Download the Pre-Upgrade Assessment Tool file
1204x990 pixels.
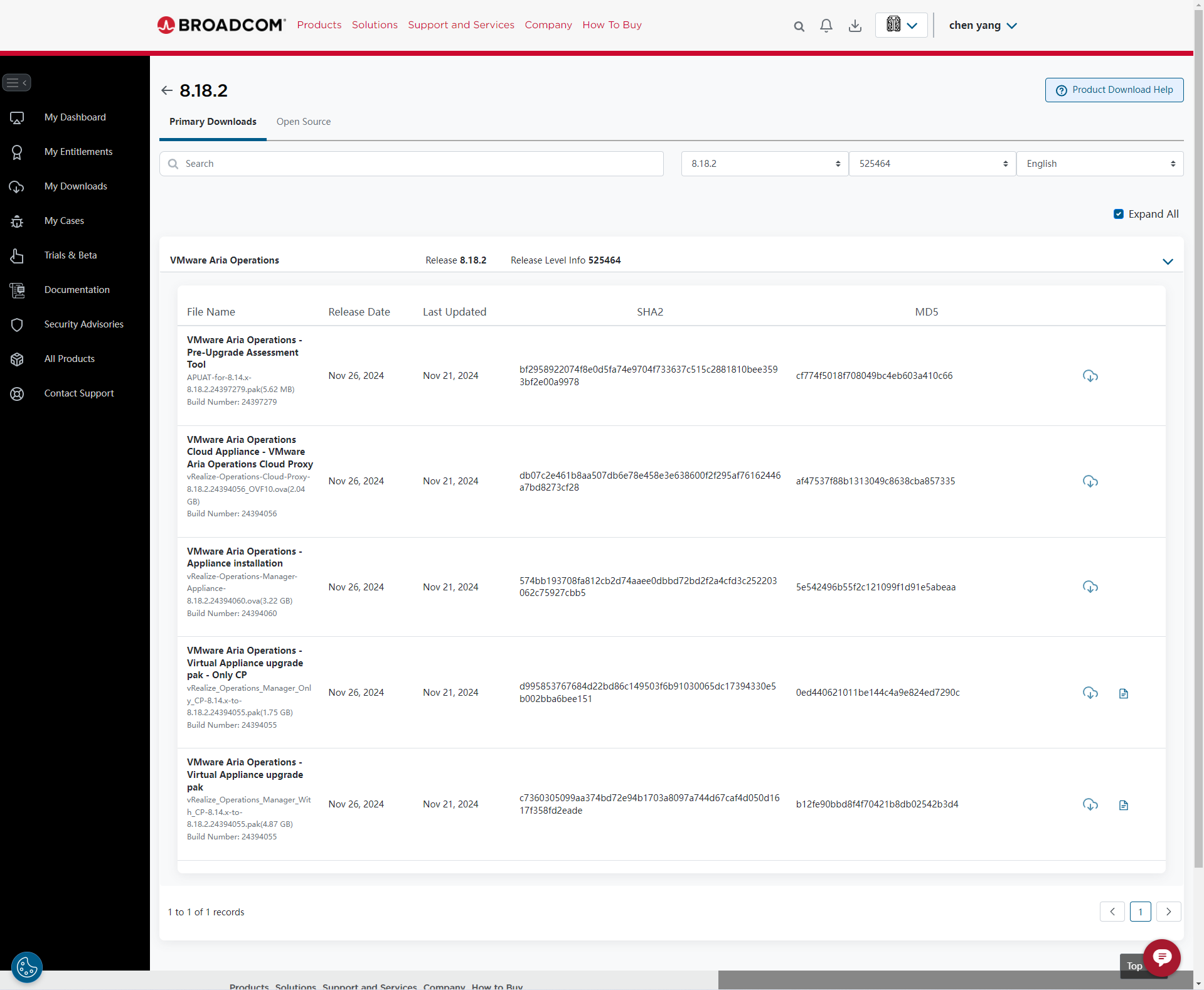click(x=1090, y=376)
